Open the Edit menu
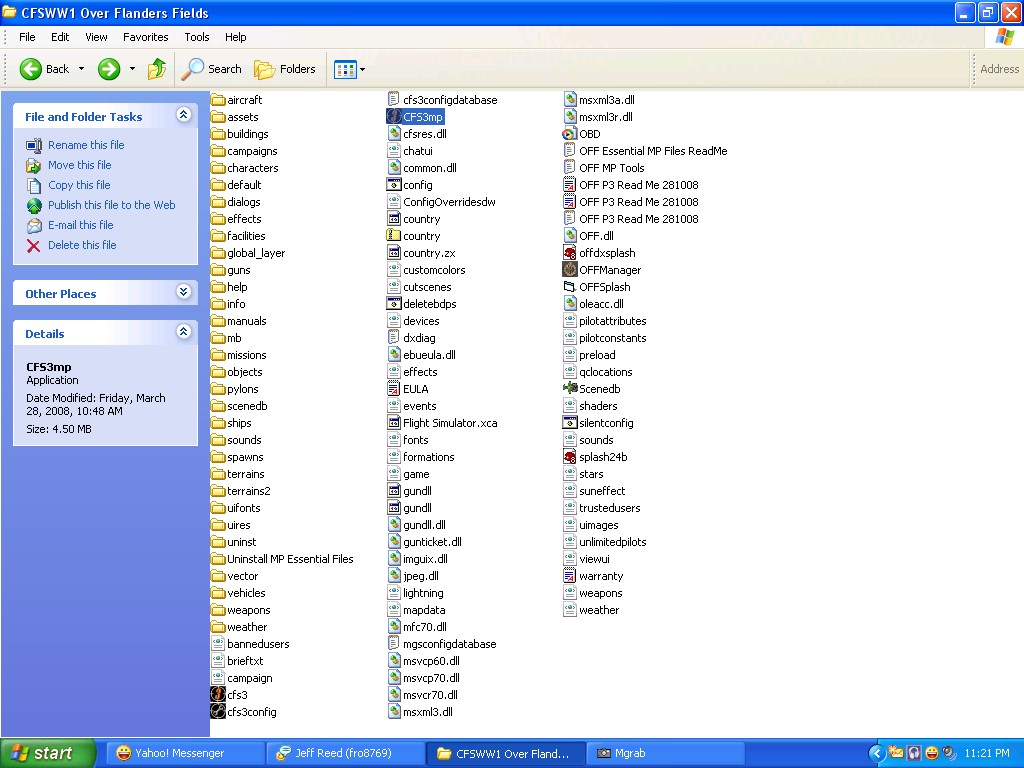Viewport: 1024px width, 768px height. click(60, 37)
